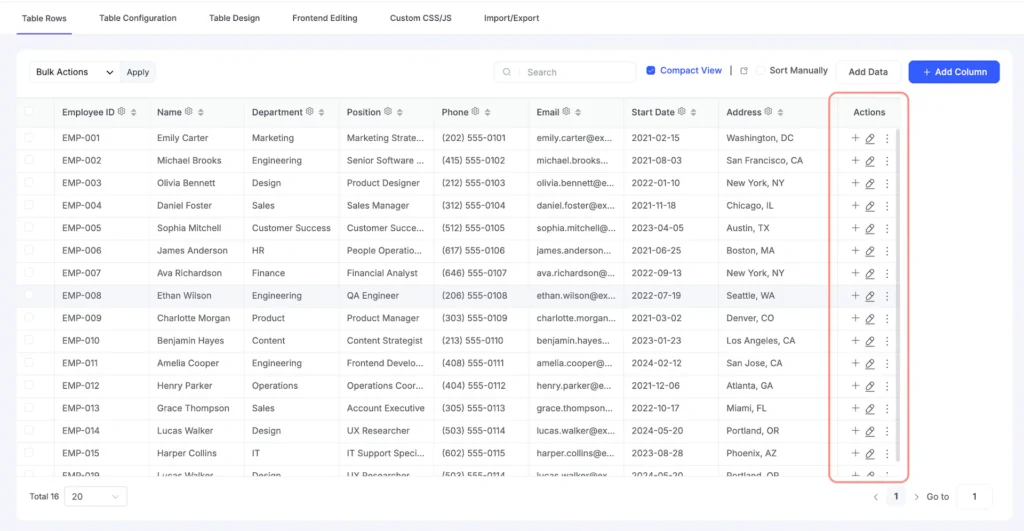This screenshot has width=1024, height=531.
Task: Add a row after EMP-001 using plus icon
Action: (x=855, y=138)
